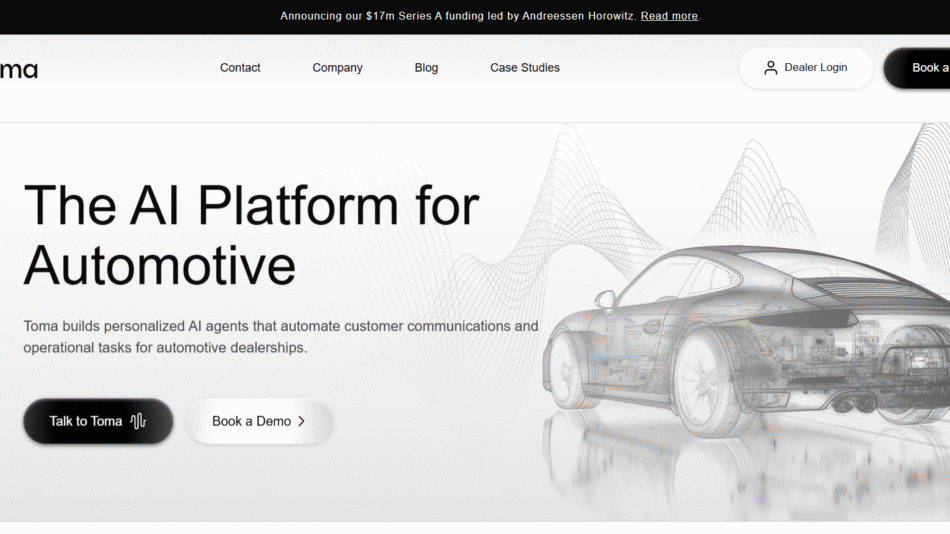Click the sound waveform icon in Talk to Toma
The height and width of the screenshot is (534, 950).
[138, 421]
